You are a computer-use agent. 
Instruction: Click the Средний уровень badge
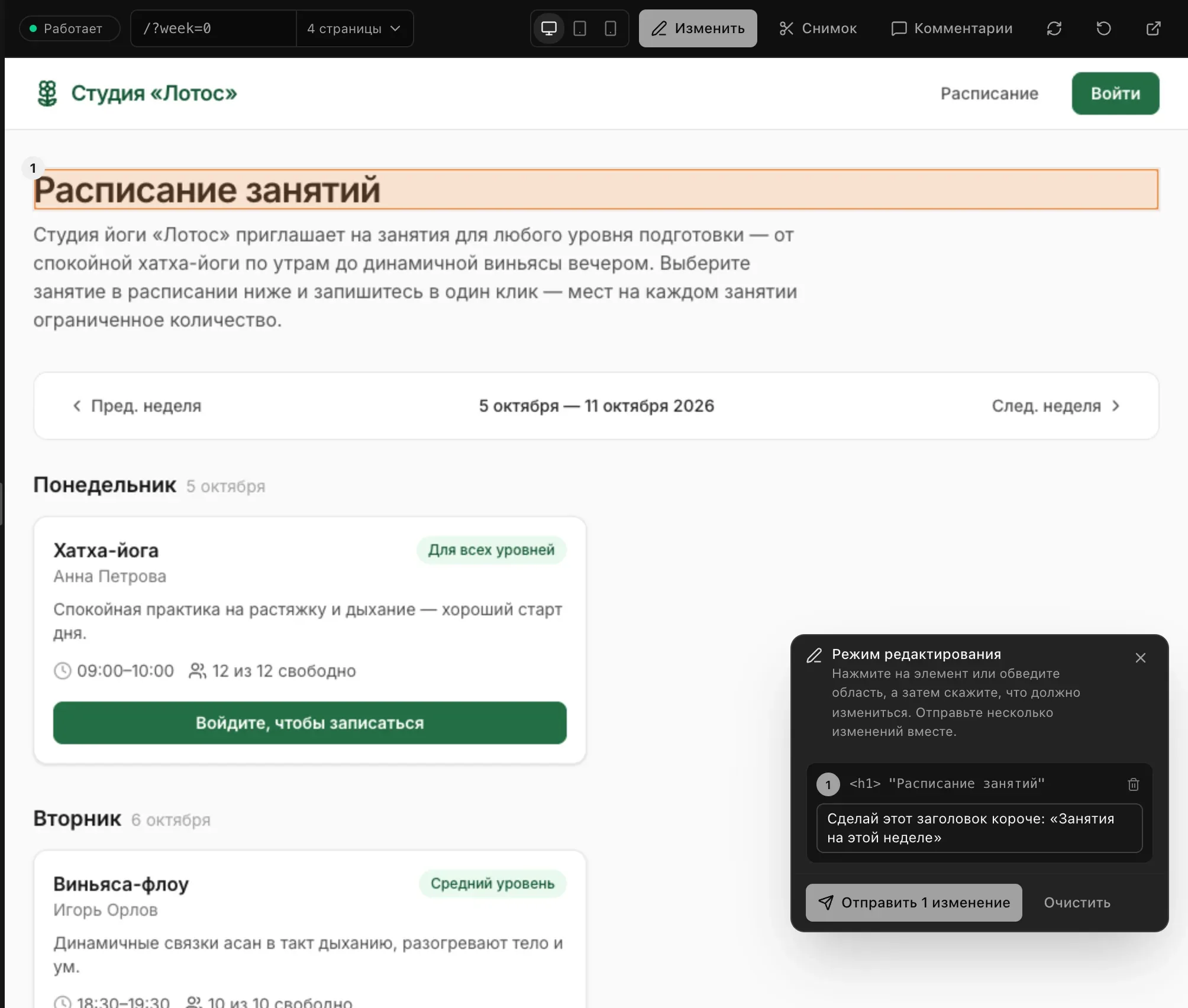[493, 884]
